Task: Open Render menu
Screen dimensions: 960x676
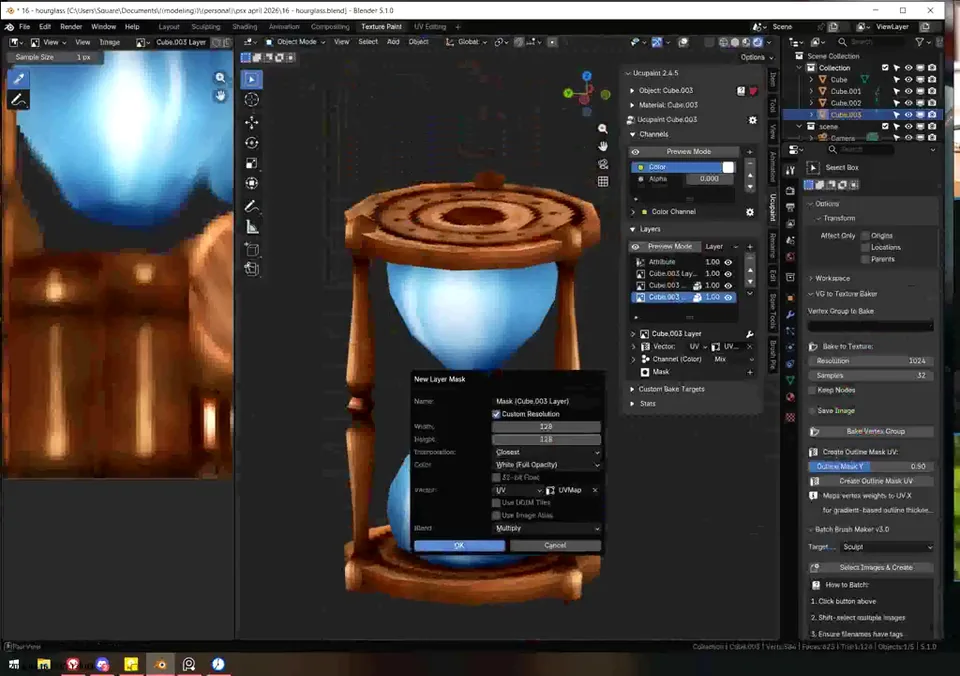Action: 71,26
